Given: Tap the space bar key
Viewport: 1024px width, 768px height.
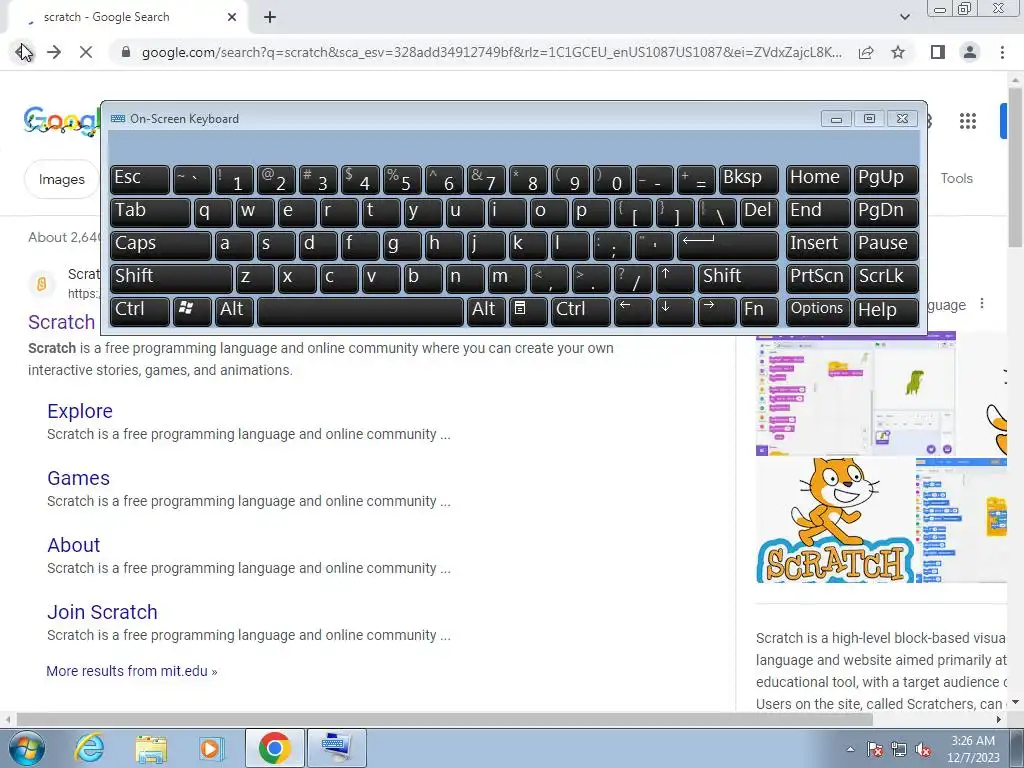Looking at the screenshot, I should pyautogui.click(x=360, y=310).
